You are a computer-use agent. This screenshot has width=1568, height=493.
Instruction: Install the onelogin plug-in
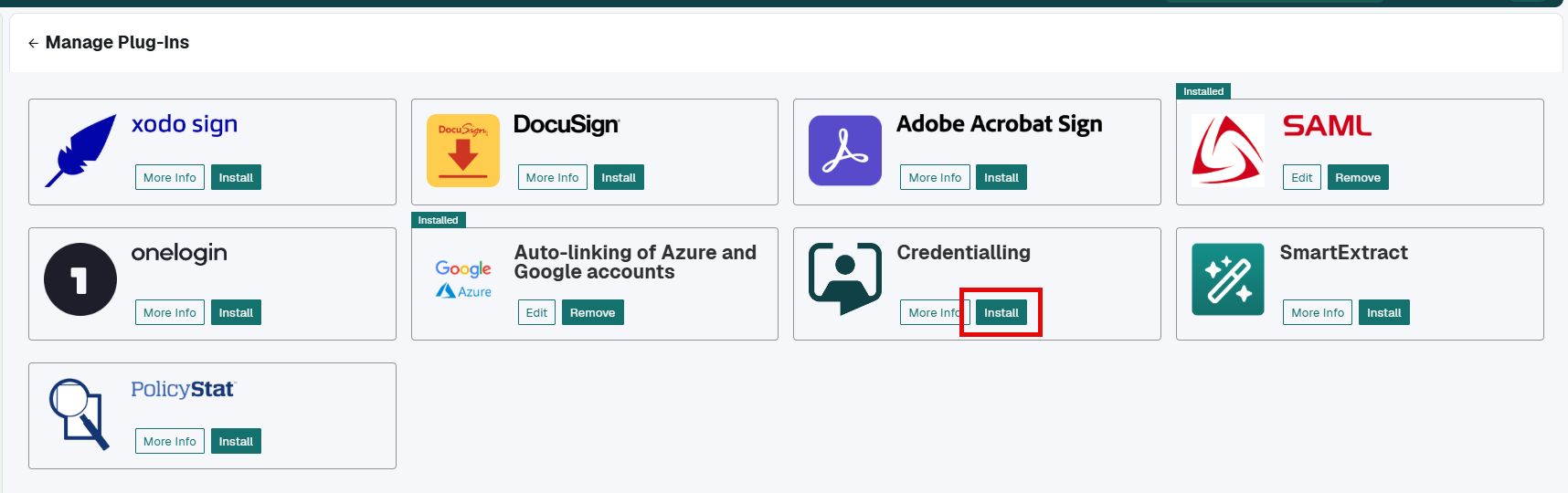(236, 312)
